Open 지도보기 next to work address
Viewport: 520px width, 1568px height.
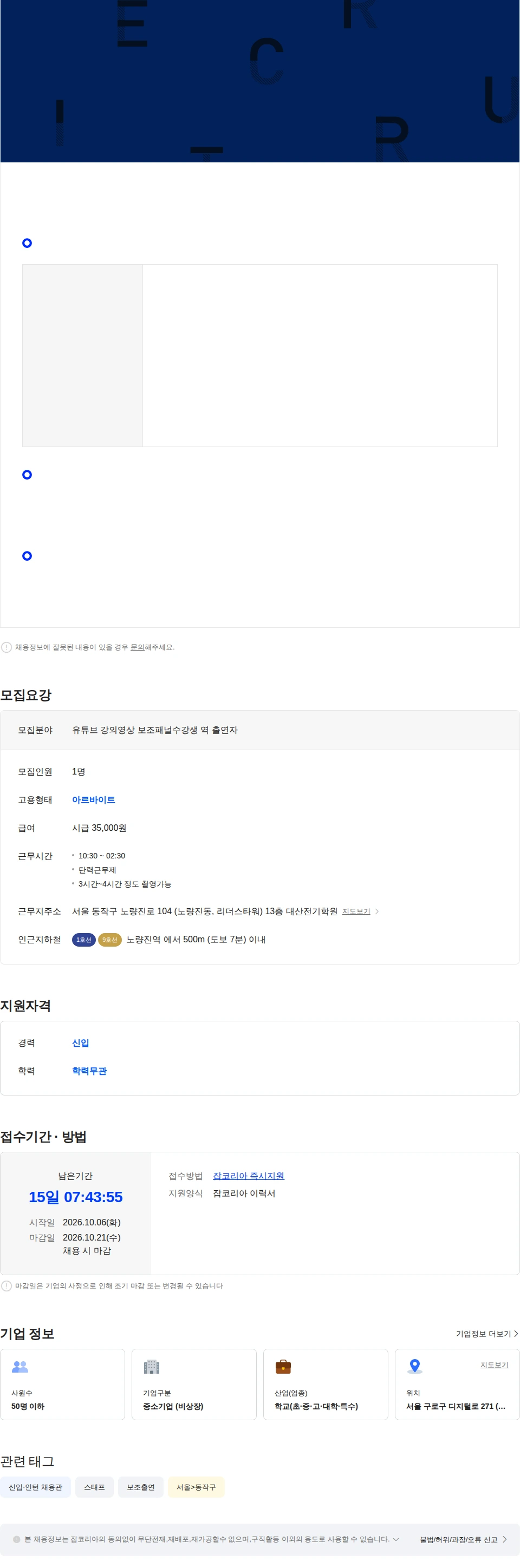(x=356, y=911)
